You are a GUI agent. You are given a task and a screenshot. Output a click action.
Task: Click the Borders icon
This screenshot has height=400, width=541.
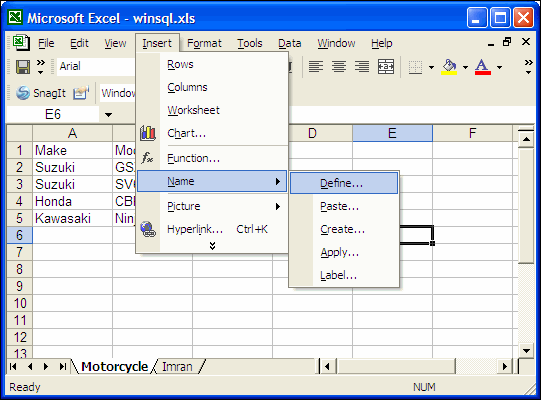point(415,67)
